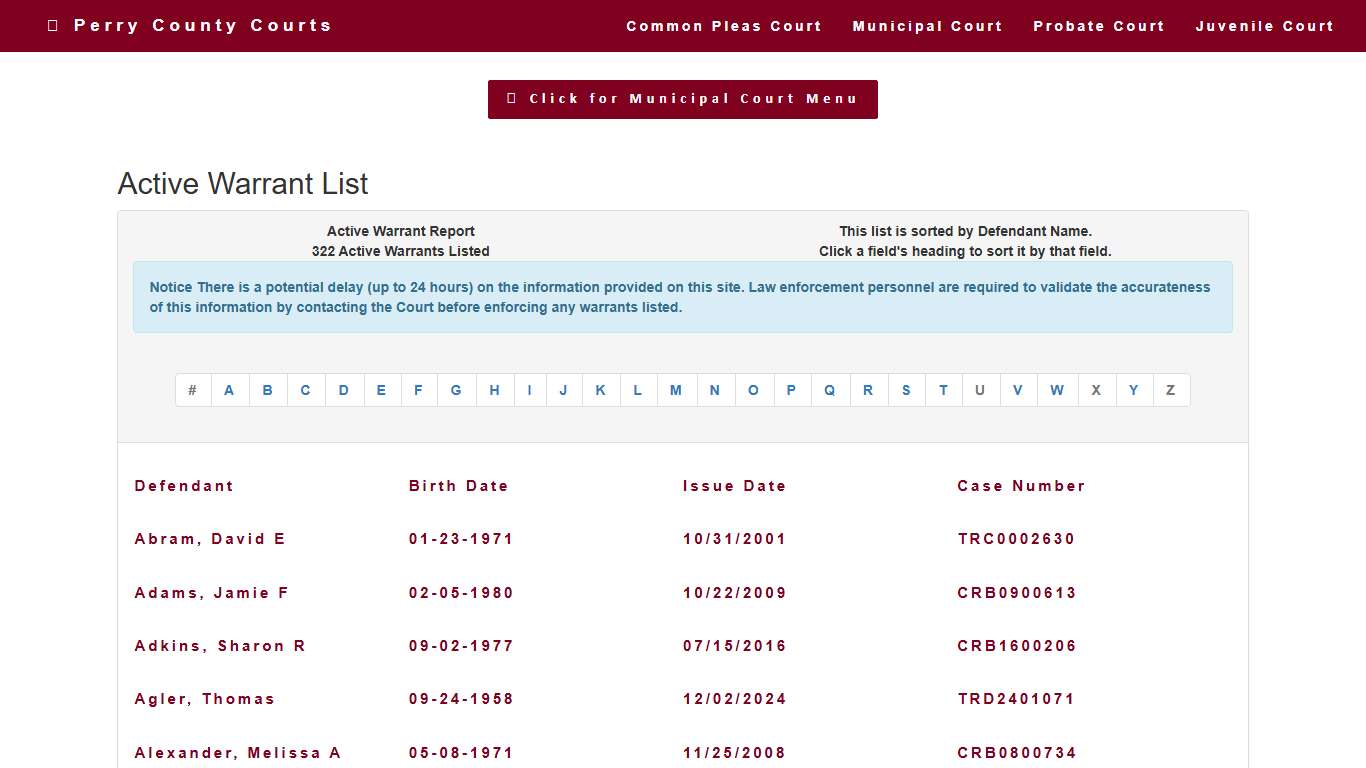1366x768 pixels.
Task: Sort warrants by Birth Date heading
Action: pos(458,486)
